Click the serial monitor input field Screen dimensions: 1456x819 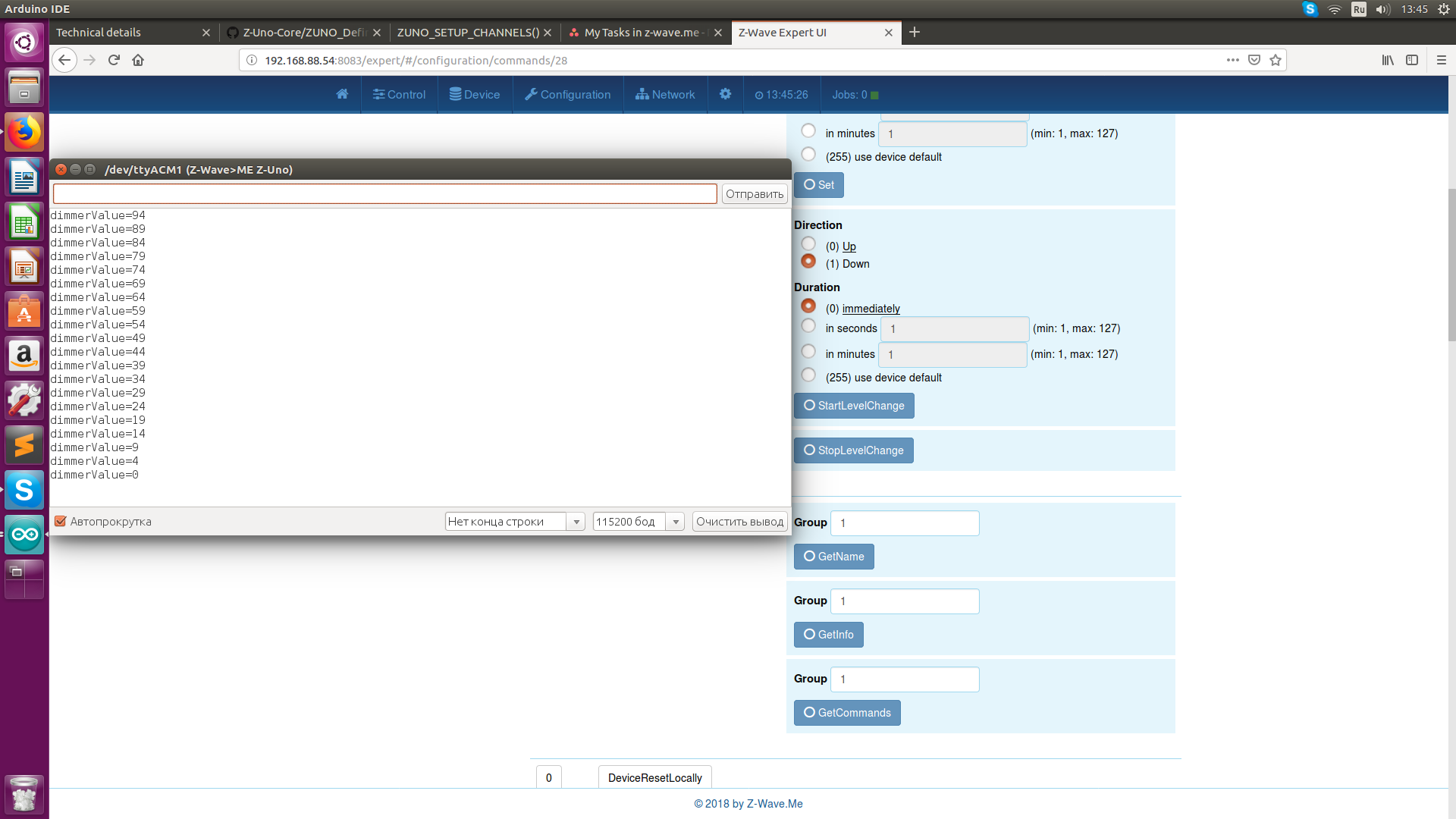coord(384,194)
